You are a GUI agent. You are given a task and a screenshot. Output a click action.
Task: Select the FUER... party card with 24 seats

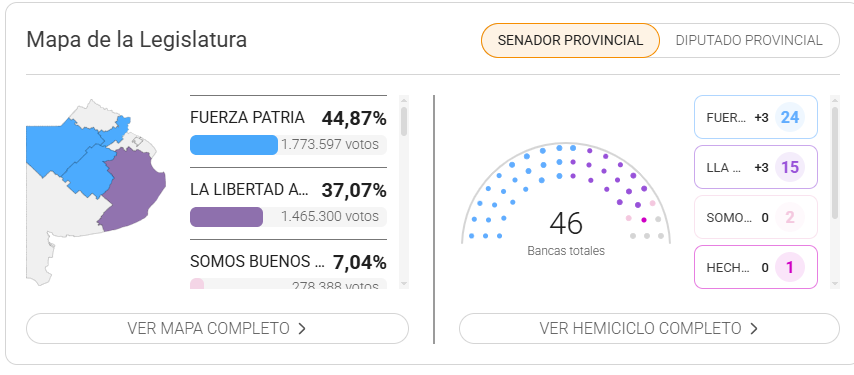[756, 117]
